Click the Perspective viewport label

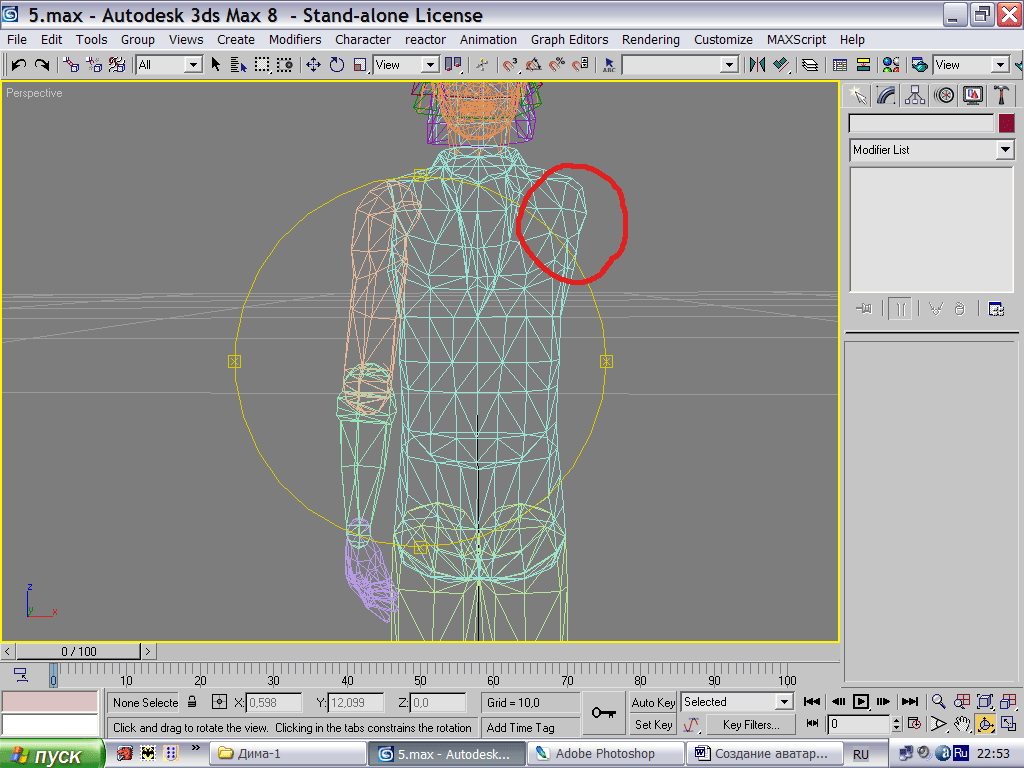tap(34, 93)
